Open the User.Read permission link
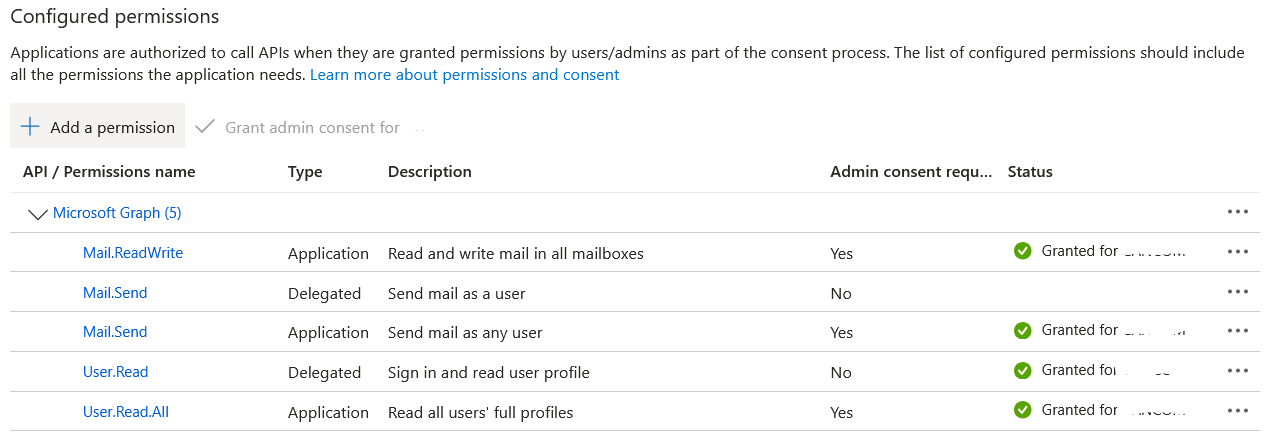This screenshot has height=433, width=1283. pos(115,372)
